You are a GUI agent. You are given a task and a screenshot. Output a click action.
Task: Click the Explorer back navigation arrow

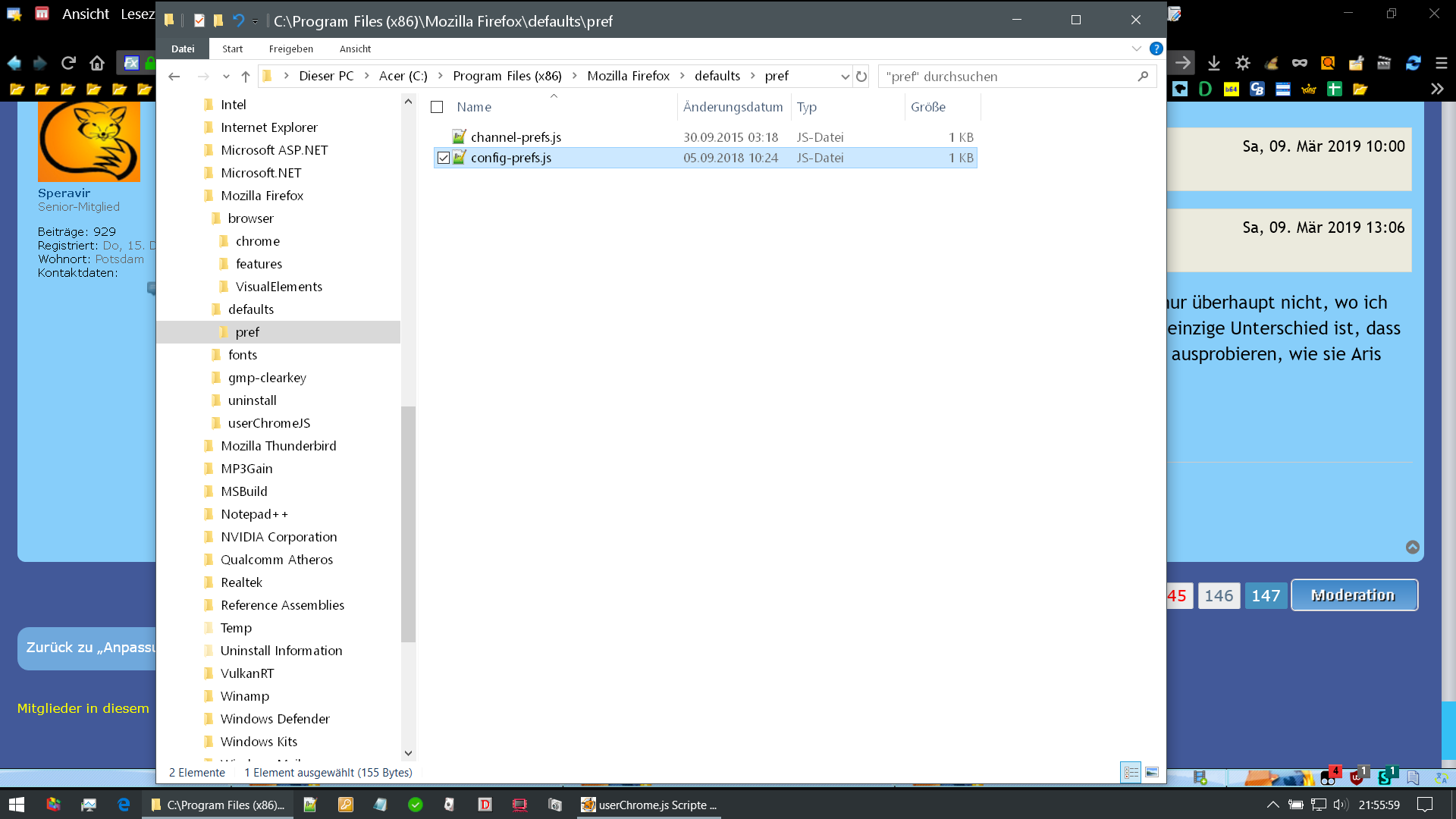click(x=174, y=77)
